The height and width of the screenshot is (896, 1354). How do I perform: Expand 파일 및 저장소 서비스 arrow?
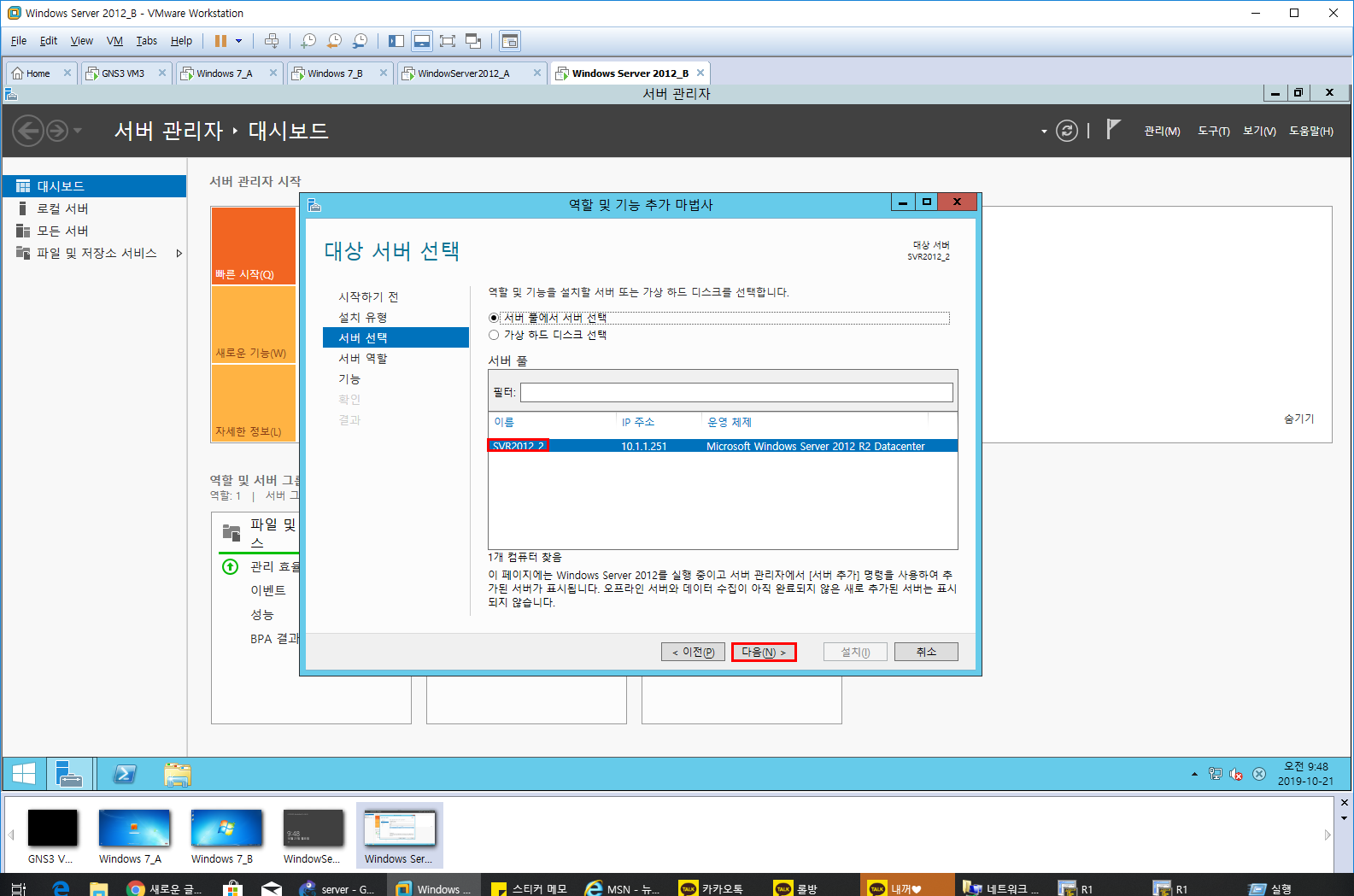pos(179,253)
